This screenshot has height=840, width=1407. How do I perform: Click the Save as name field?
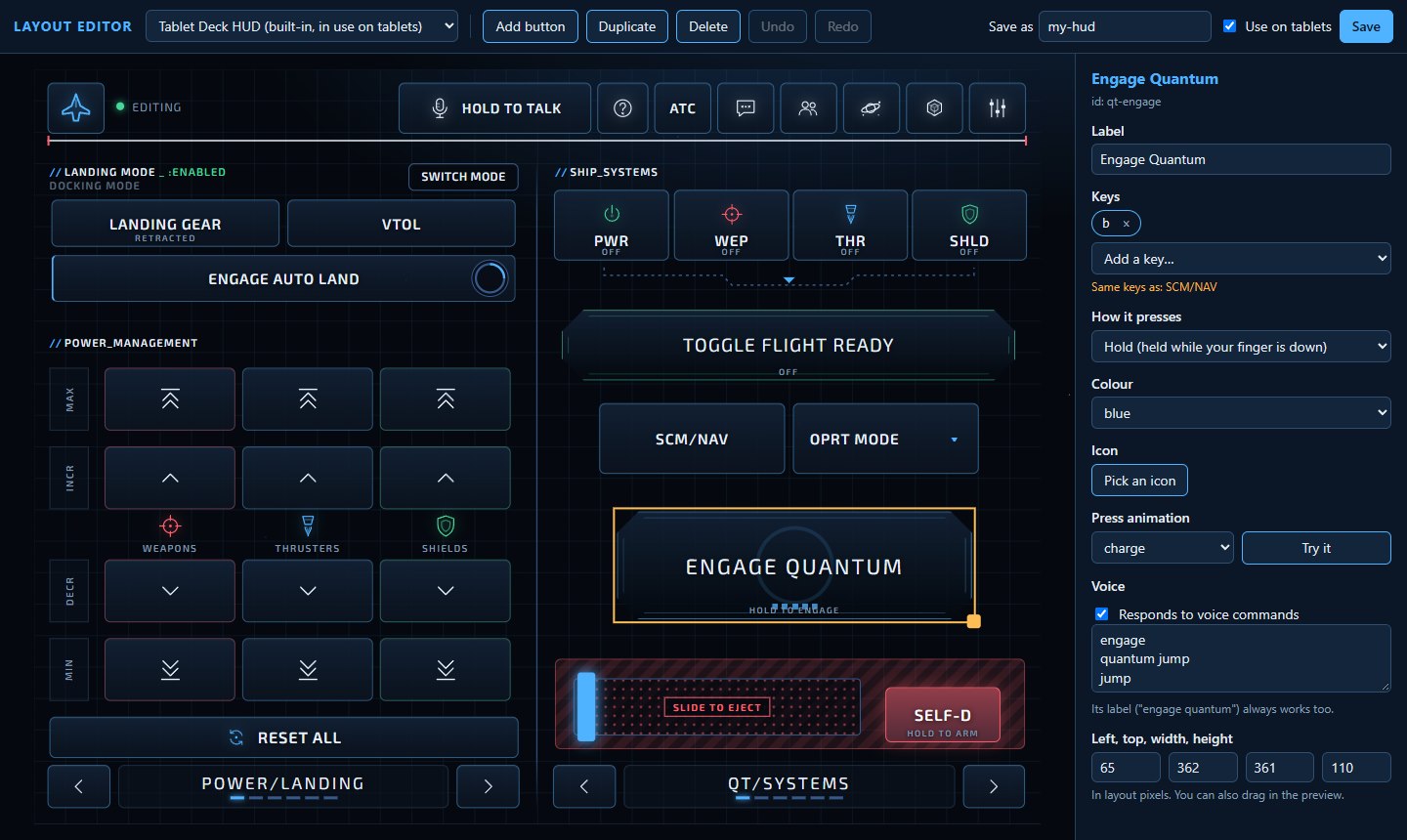coord(1125,26)
